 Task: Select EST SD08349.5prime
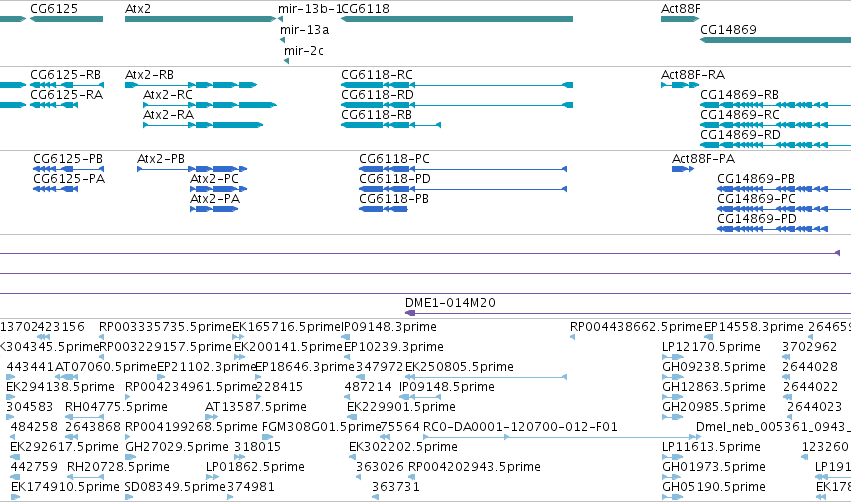[x=175, y=487]
